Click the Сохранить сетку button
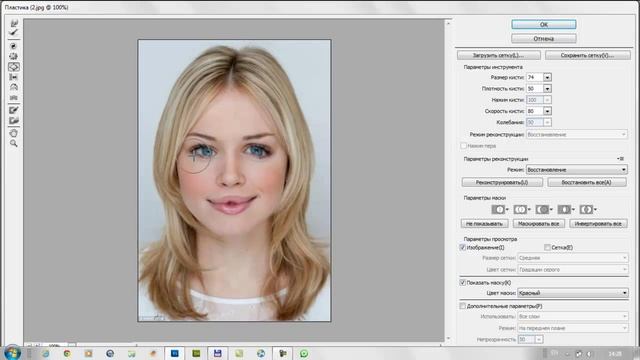This screenshot has width=640, height=360. coord(587,55)
